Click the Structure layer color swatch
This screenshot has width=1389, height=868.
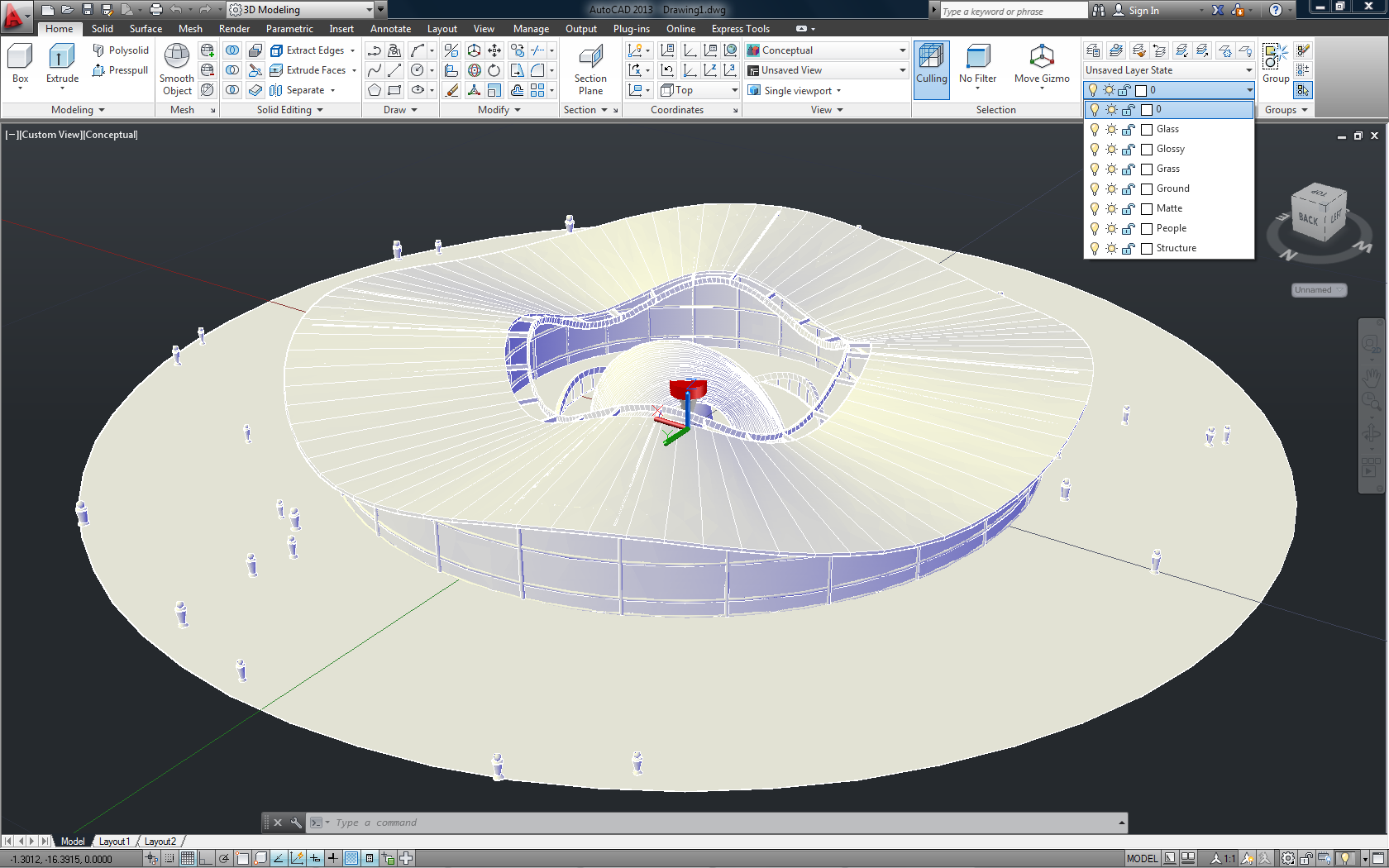coord(1147,249)
